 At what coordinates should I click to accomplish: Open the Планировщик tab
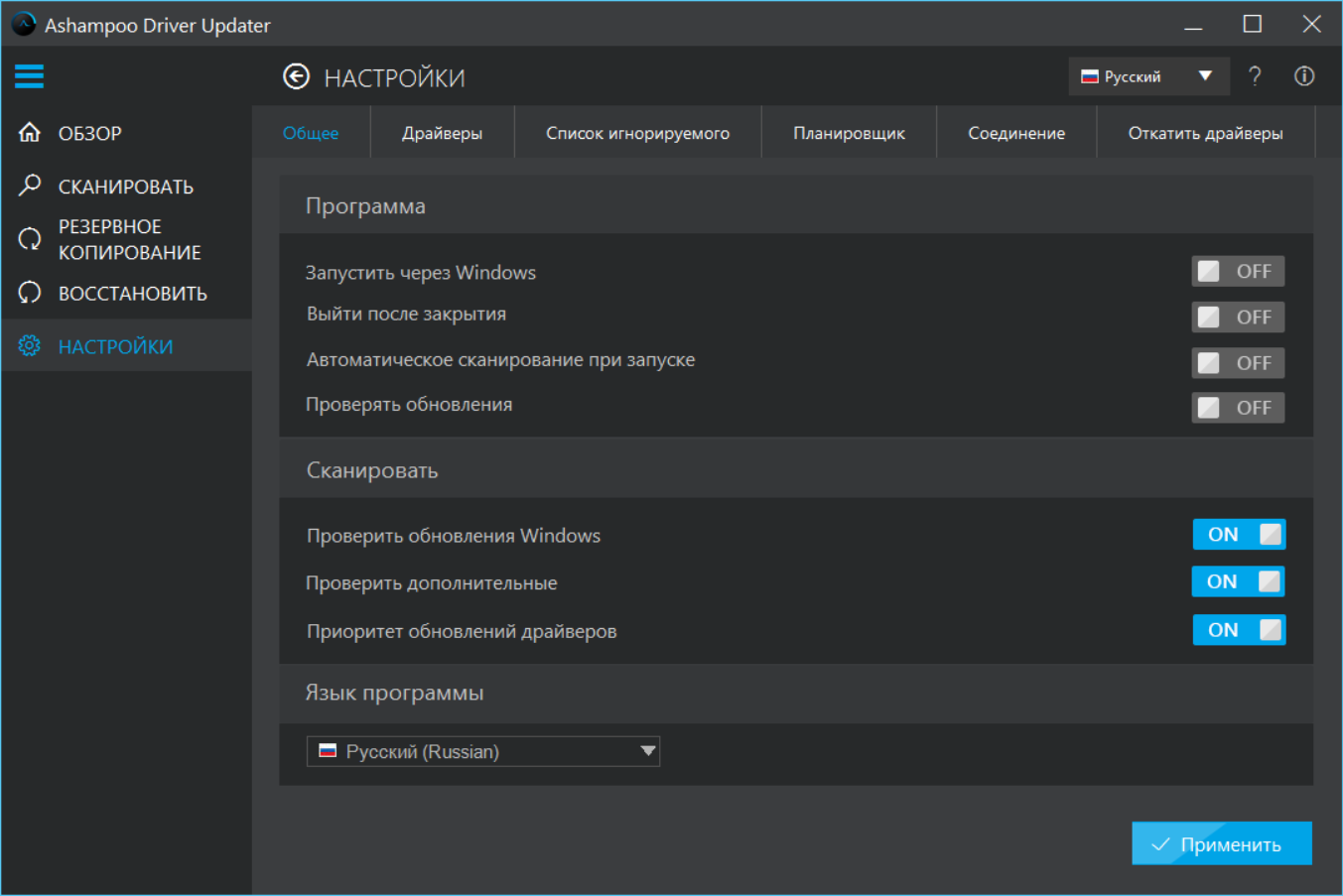tap(849, 133)
